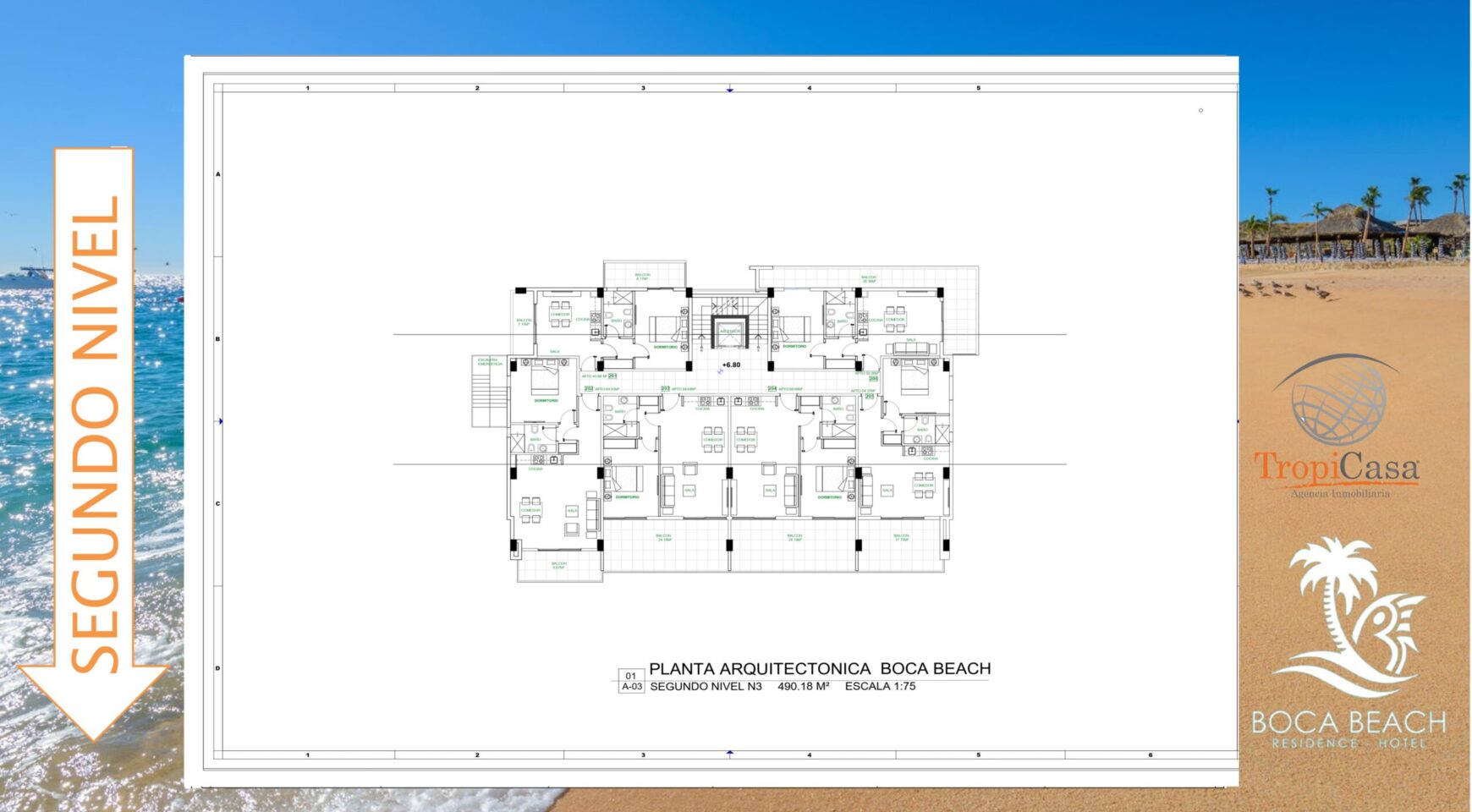Select apartment label 201
The image size is (1472, 812).
tap(612, 376)
